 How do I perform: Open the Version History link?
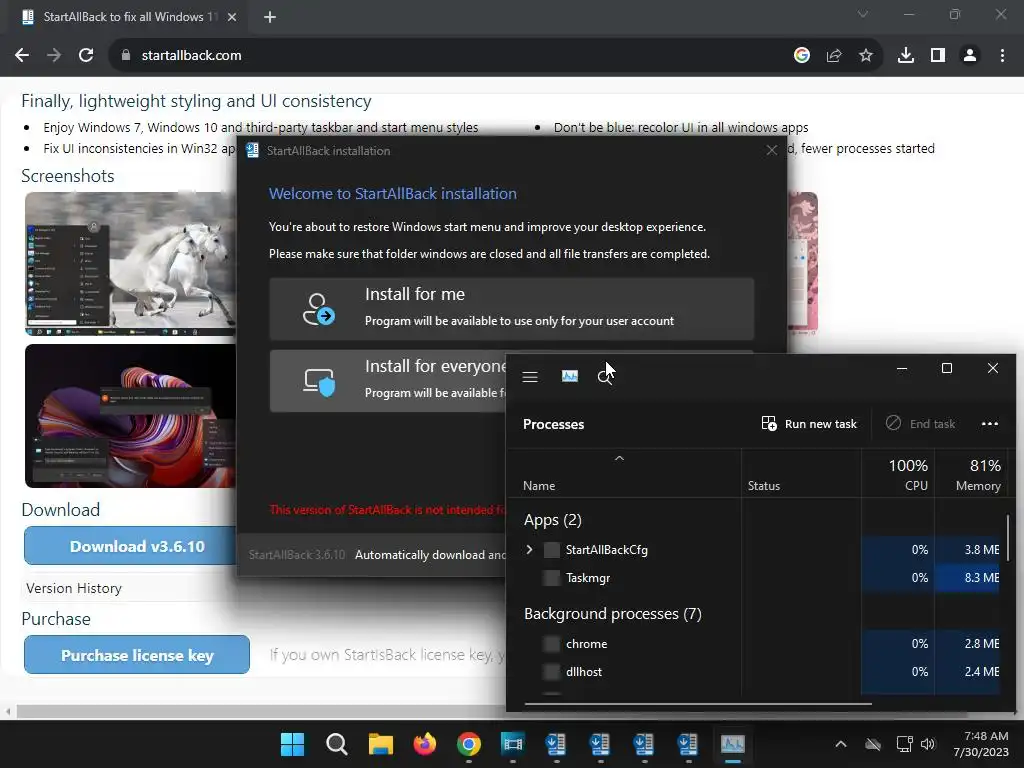74,588
